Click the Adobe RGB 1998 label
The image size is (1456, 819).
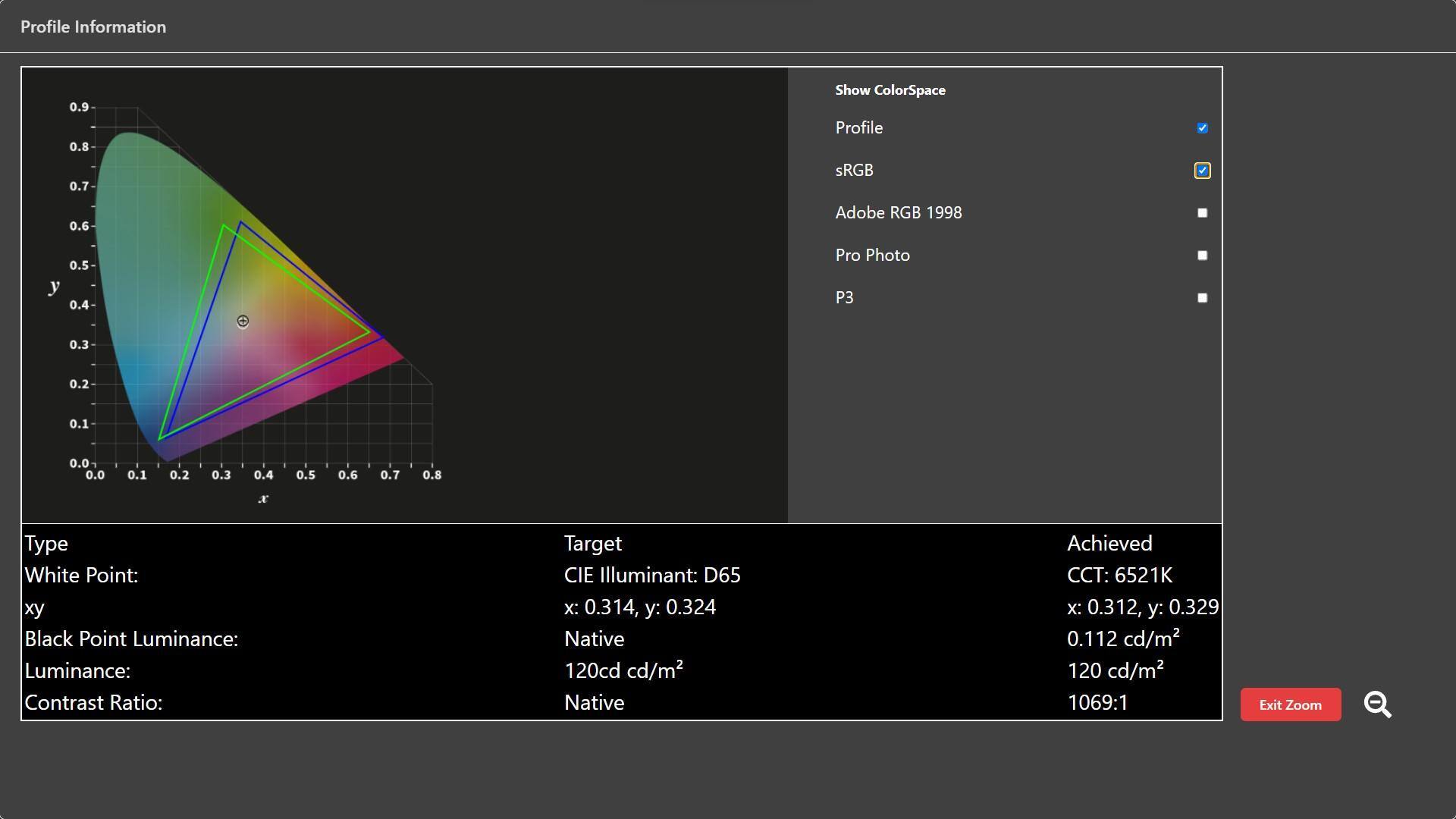coord(898,213)
